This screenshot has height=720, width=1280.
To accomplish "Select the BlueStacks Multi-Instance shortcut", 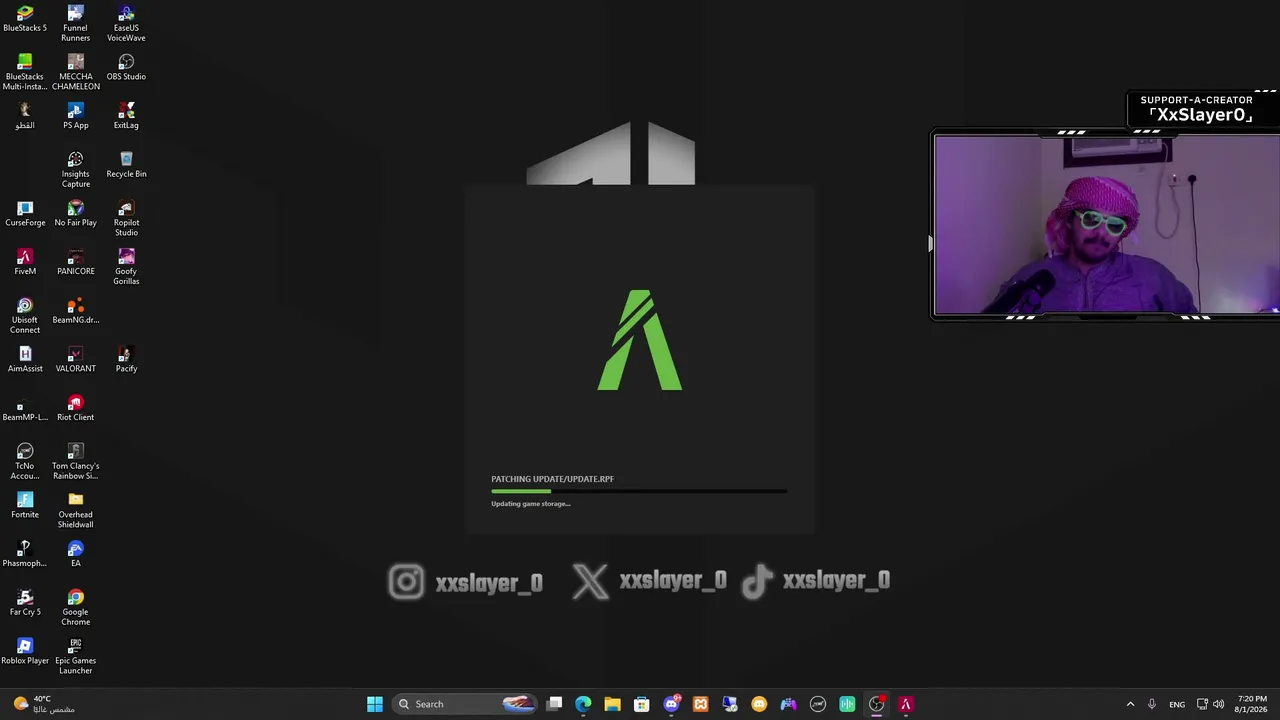I will [25, 72].
